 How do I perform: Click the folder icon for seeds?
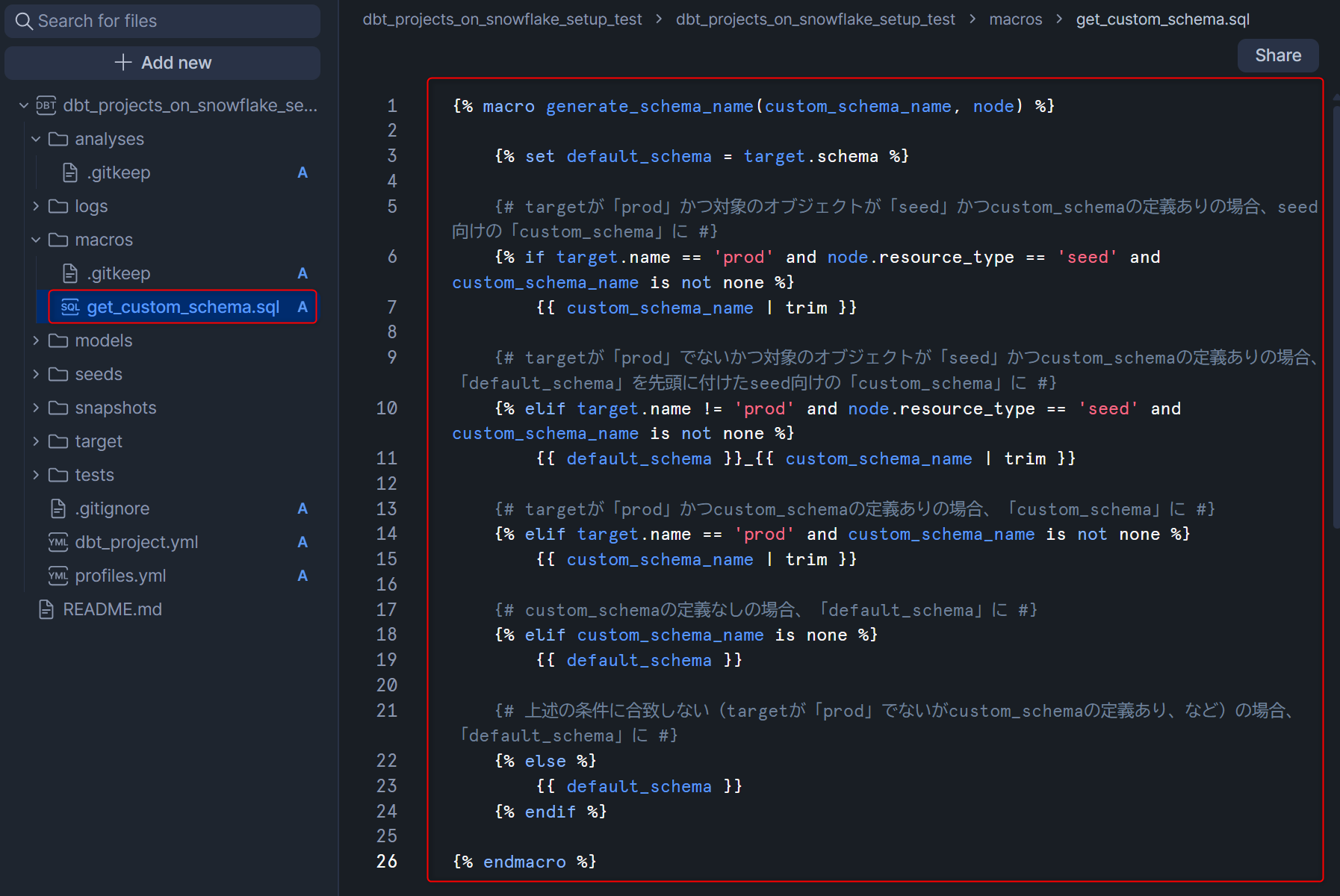coord(58,374)
